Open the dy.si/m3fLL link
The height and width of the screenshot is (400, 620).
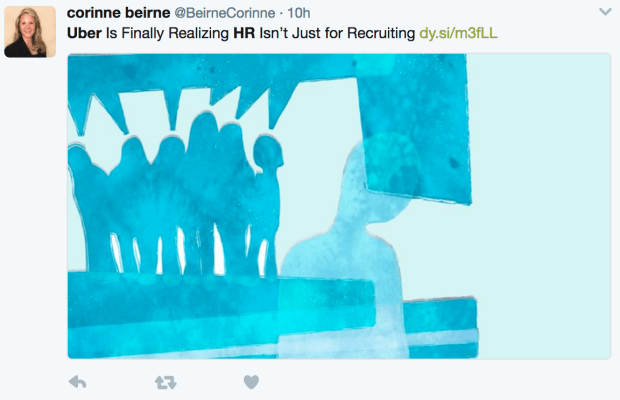[x=458, y=33]
